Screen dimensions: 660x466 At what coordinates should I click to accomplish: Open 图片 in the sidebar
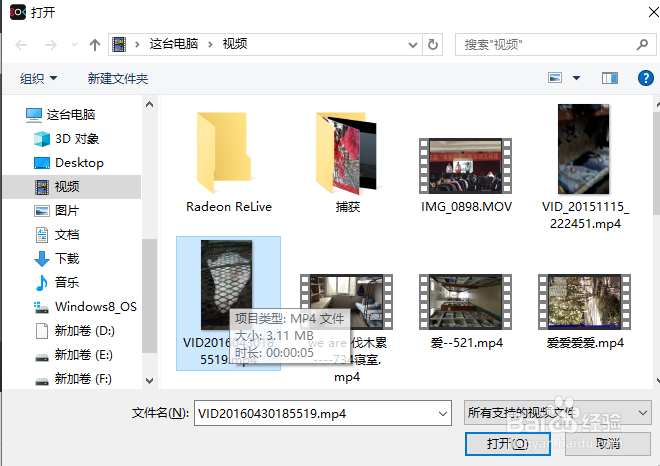(x=67, y=210)
